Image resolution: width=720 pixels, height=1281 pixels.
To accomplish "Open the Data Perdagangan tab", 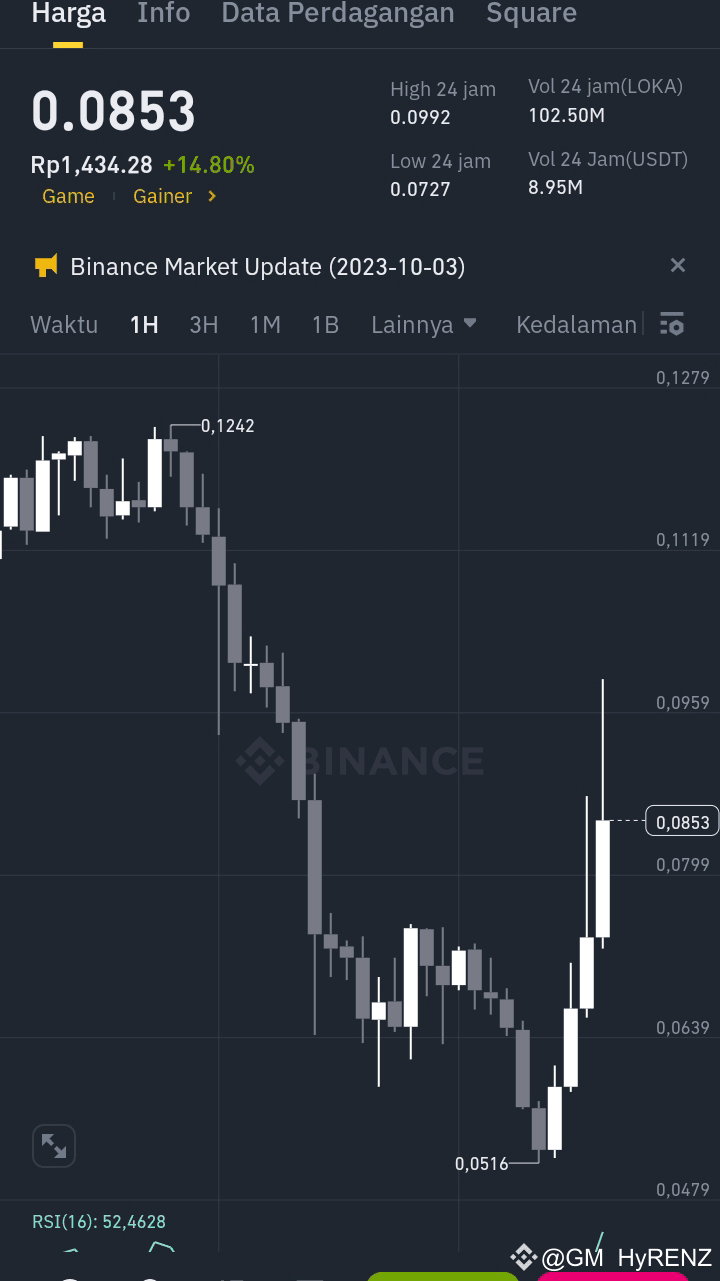I will tap(337, 14).
